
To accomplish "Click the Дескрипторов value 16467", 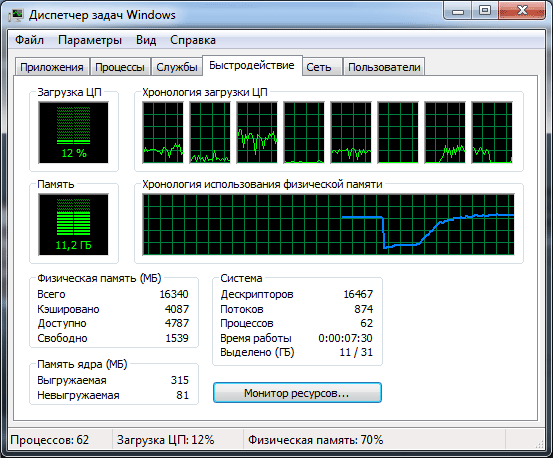I will (358, 294).
